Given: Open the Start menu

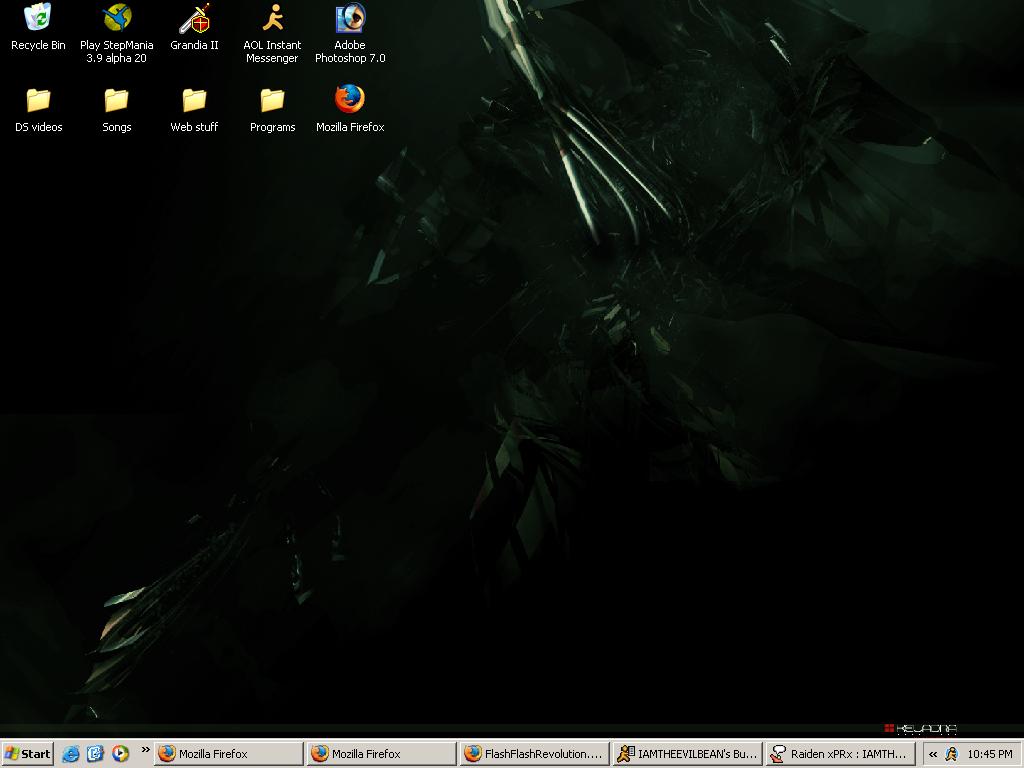Looking at the screenshot, I should tap(27, 754).
